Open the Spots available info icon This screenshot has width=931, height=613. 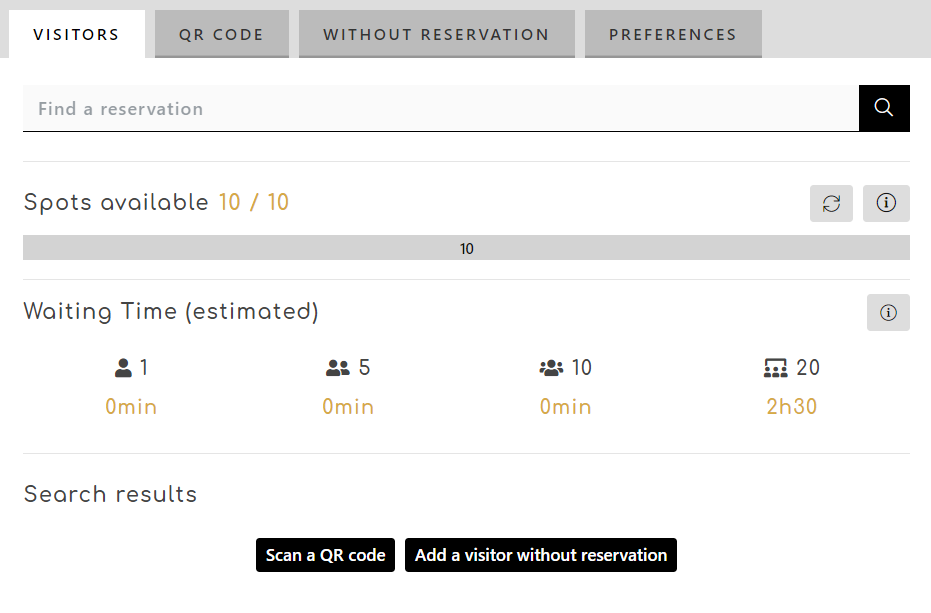tap(886, 203)
